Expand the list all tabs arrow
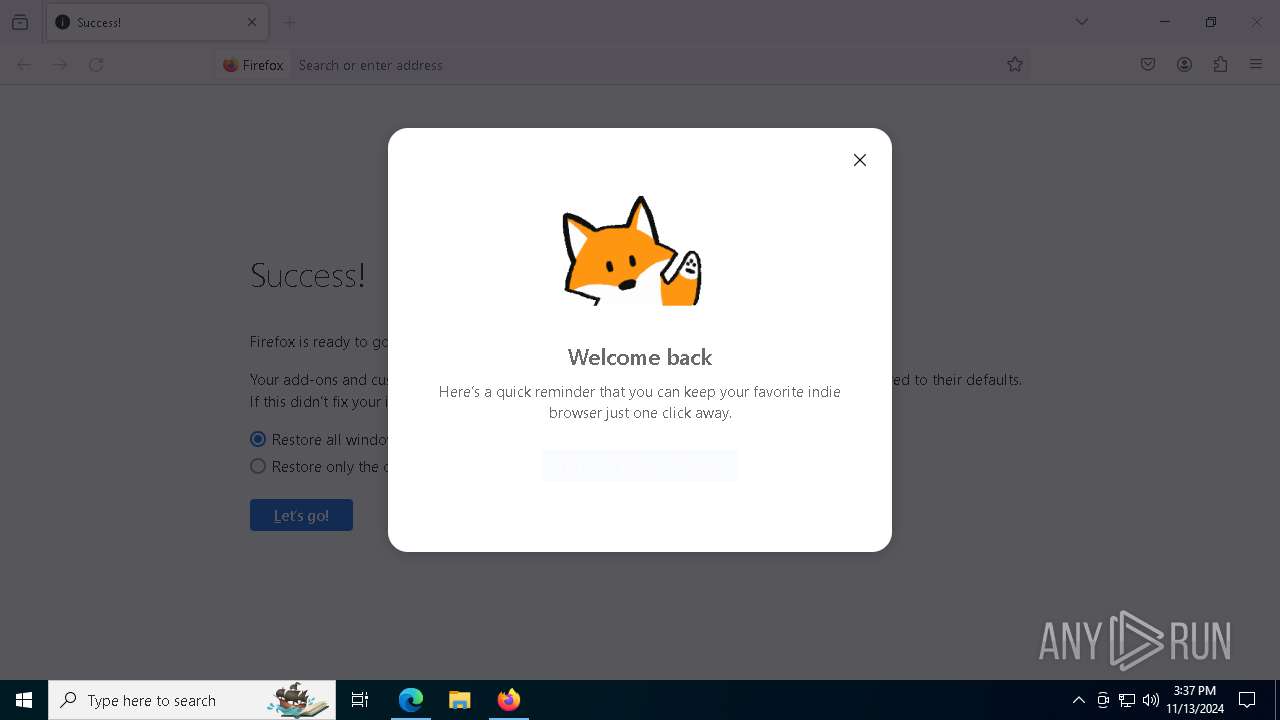The image size is (1280, 720). (x=1082, y=22)
